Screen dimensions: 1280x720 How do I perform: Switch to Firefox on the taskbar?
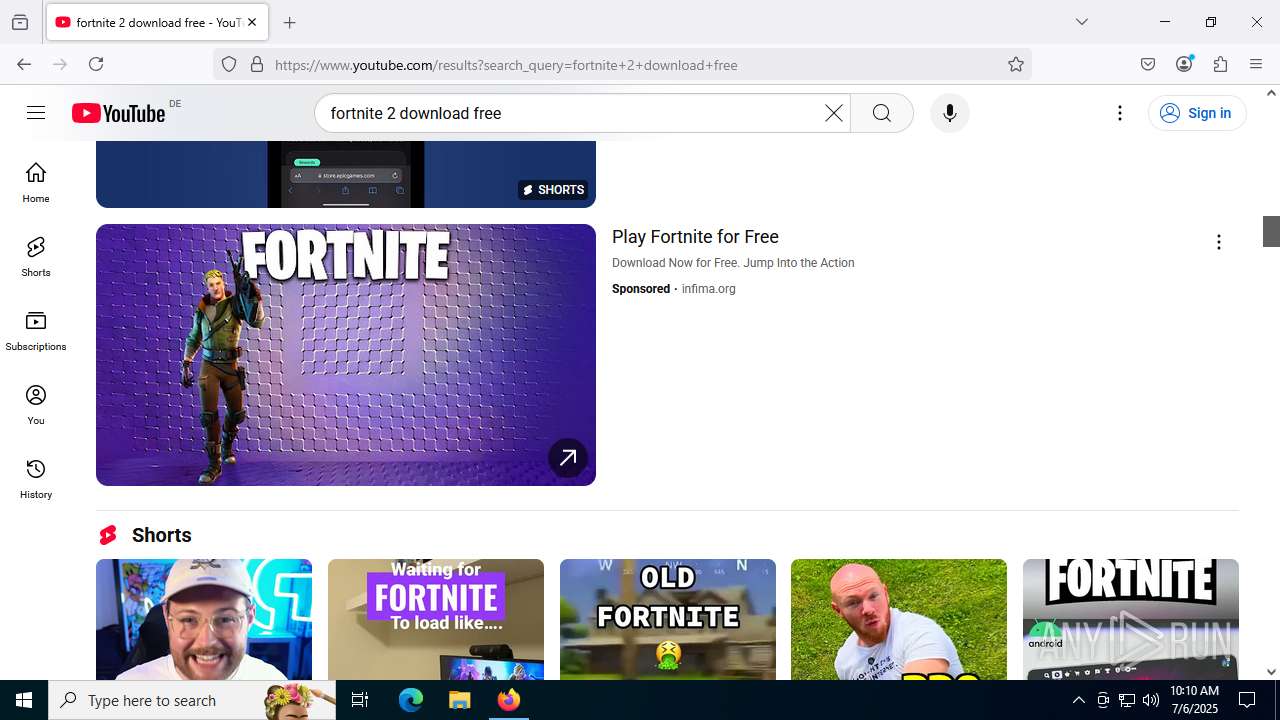pos(508,700)
